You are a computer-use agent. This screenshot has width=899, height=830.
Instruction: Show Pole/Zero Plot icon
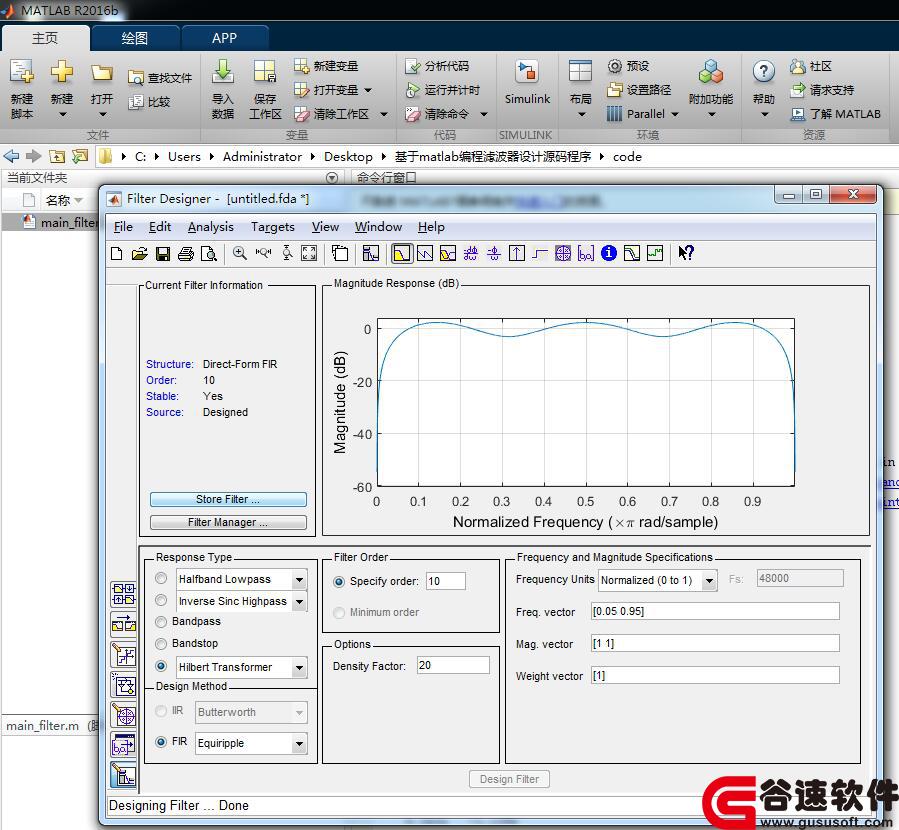coord(563,253)
